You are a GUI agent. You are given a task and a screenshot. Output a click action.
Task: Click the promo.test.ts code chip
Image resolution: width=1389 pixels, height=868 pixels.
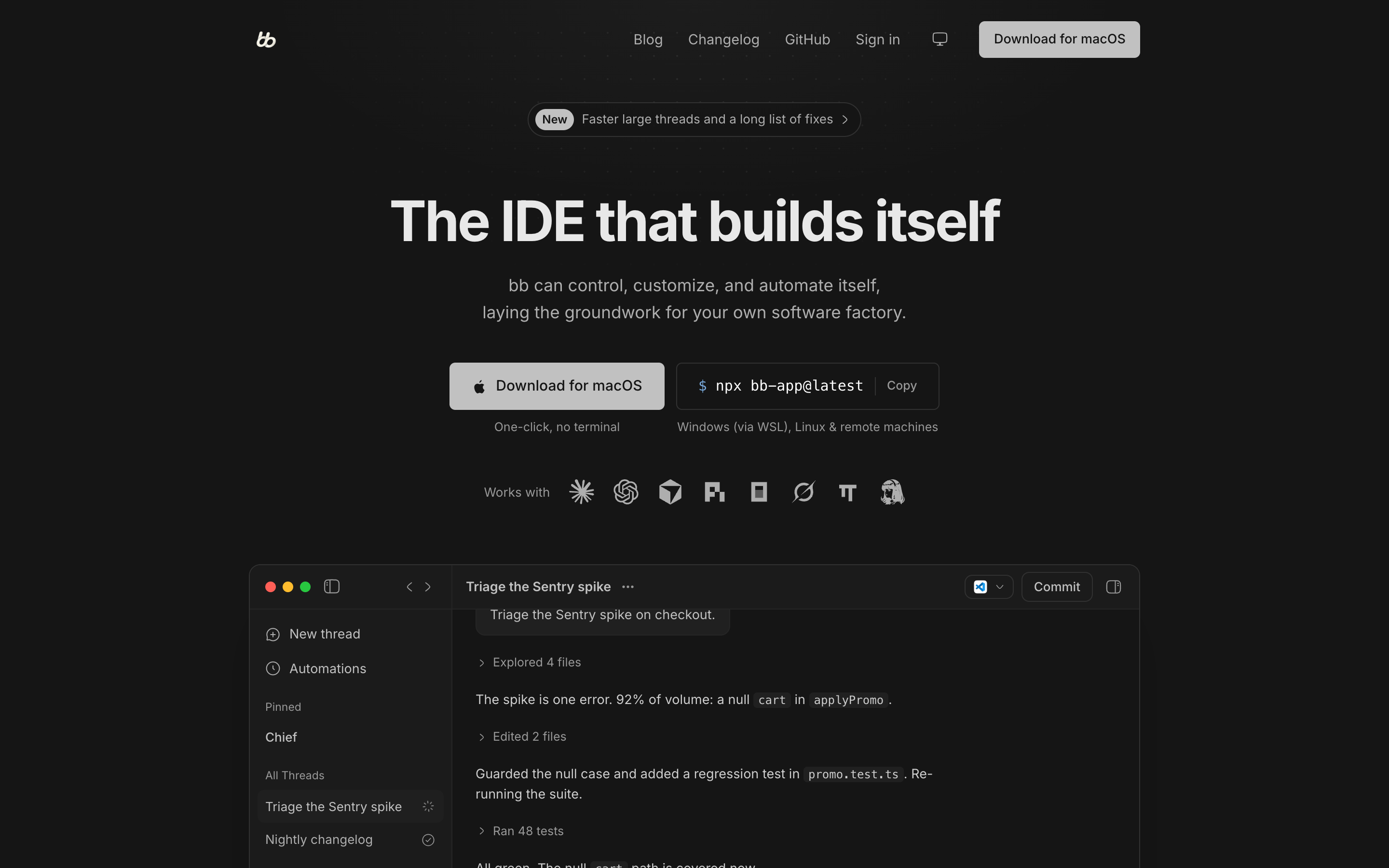pyautogui.click(x=853, y=774)
